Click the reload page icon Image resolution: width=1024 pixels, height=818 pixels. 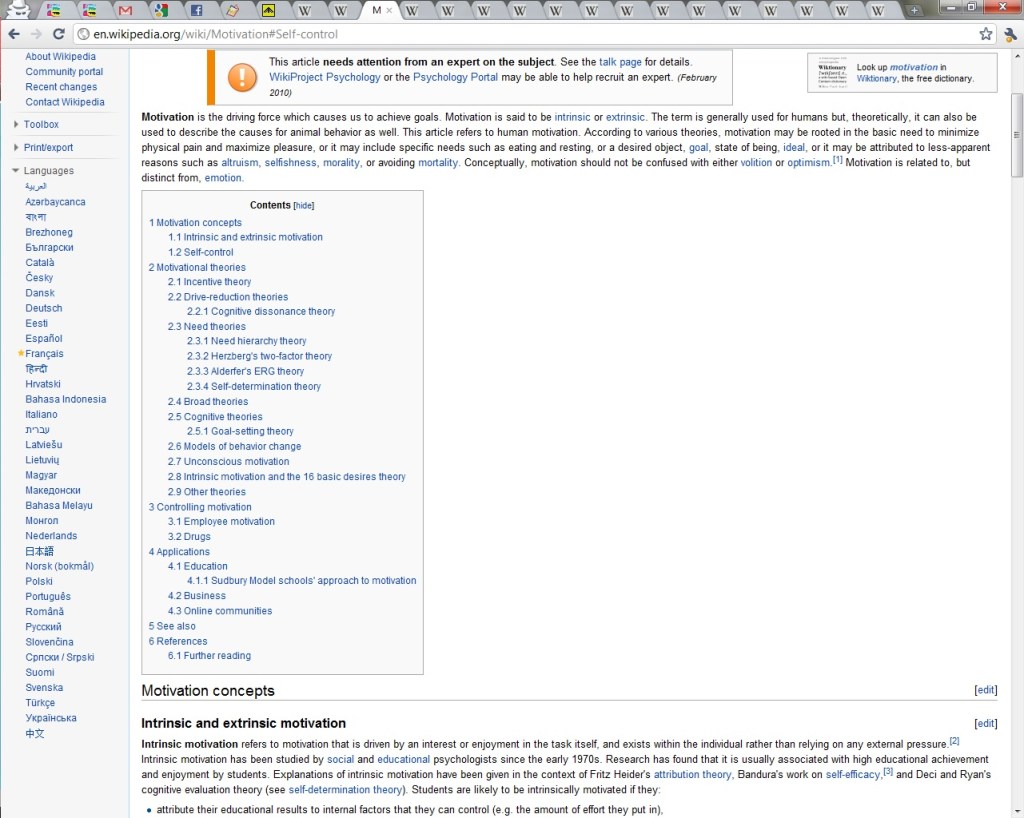(x=59, y=33)
